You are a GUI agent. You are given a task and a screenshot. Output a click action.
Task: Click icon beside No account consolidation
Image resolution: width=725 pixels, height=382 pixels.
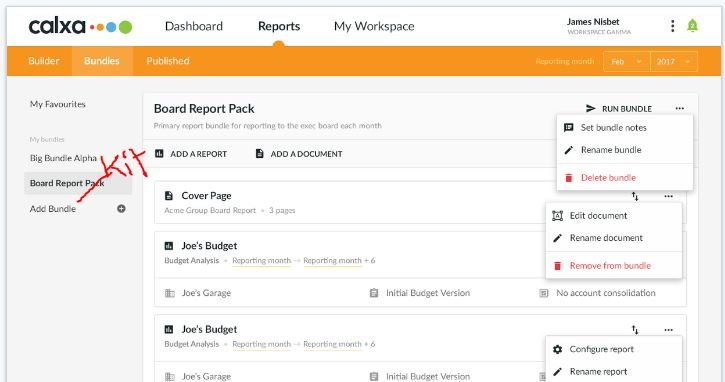(544, 293)
